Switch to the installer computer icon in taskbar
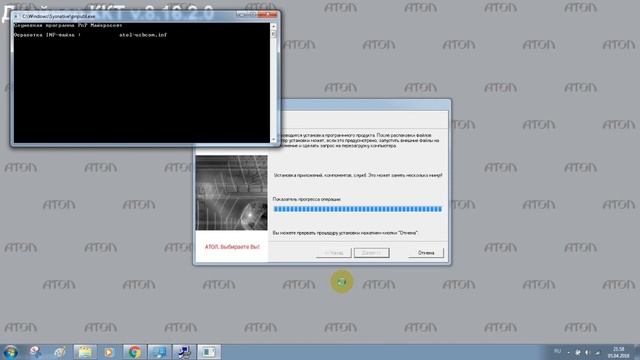The image size is (640, 360). [x=184, y=352]
